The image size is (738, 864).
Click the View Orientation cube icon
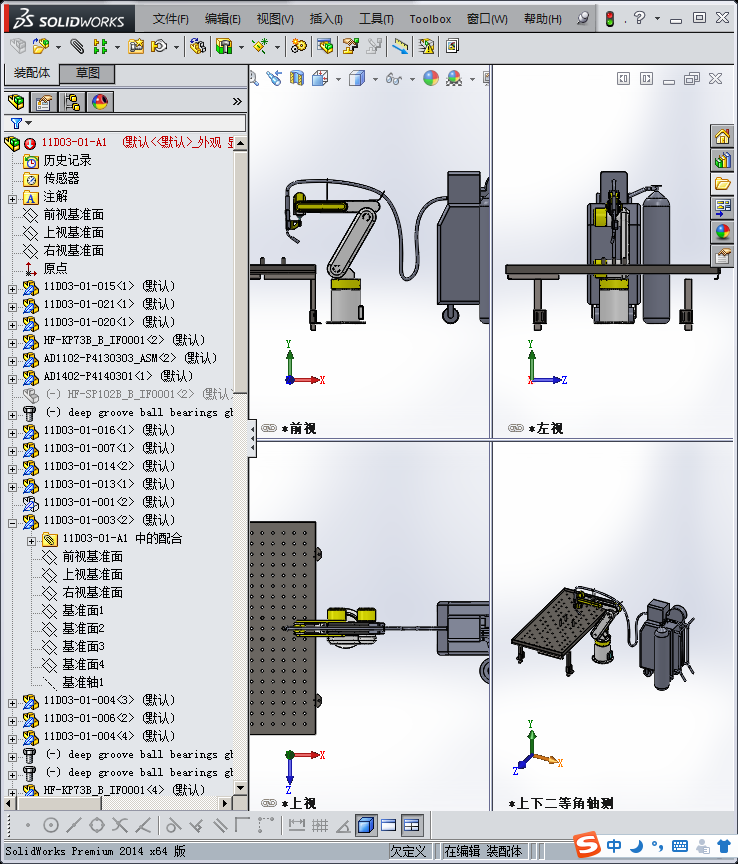pyautogui.click(x=320, y=79)
